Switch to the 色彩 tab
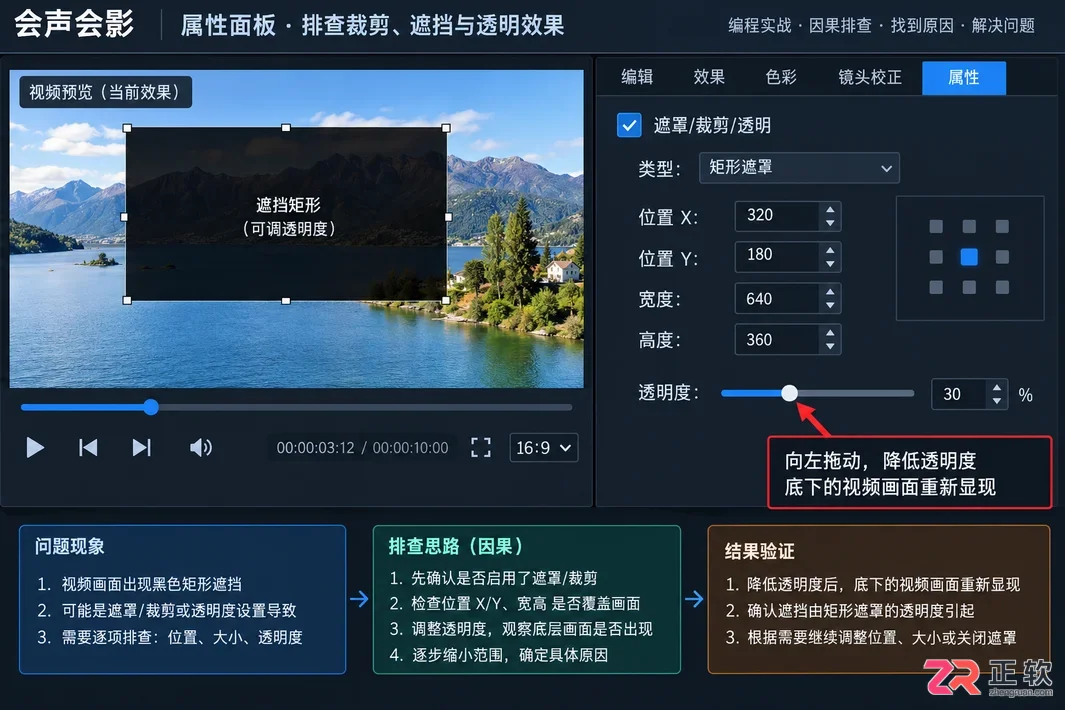The width and height of the screenshot is (1065, 710). point(781,77)
